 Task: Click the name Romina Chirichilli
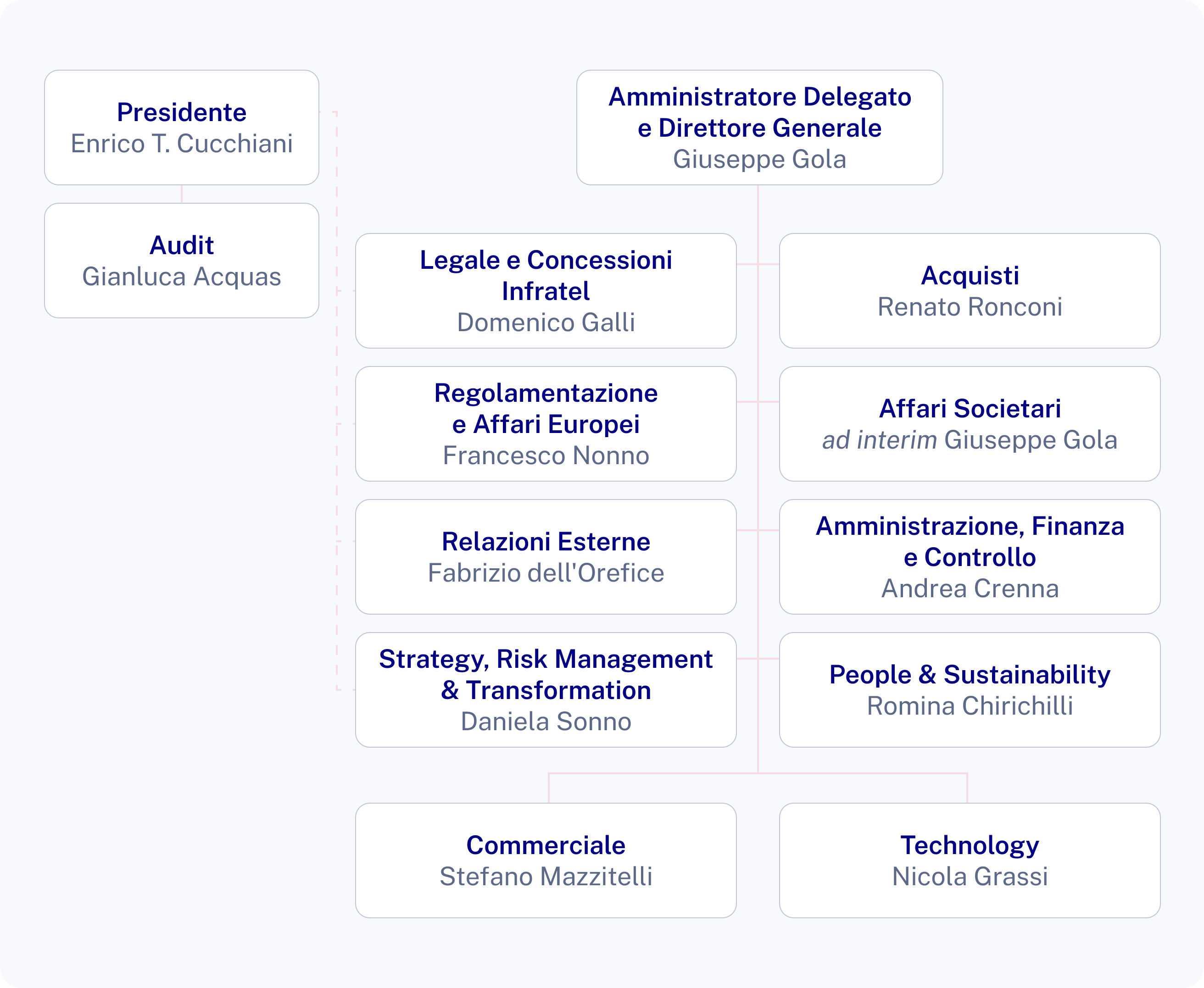click(x=970, y=706)
